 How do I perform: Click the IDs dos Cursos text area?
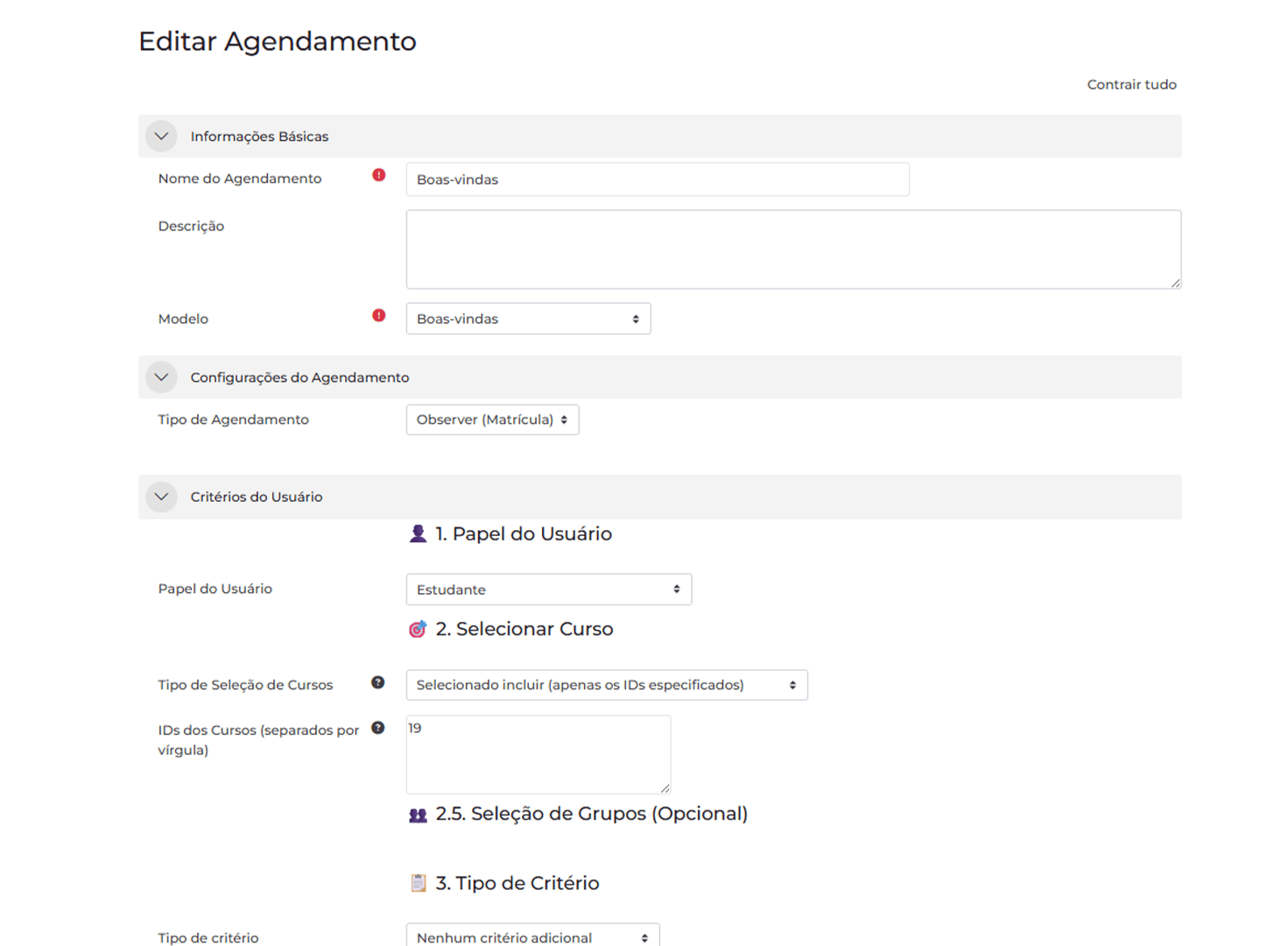(538, 754)
